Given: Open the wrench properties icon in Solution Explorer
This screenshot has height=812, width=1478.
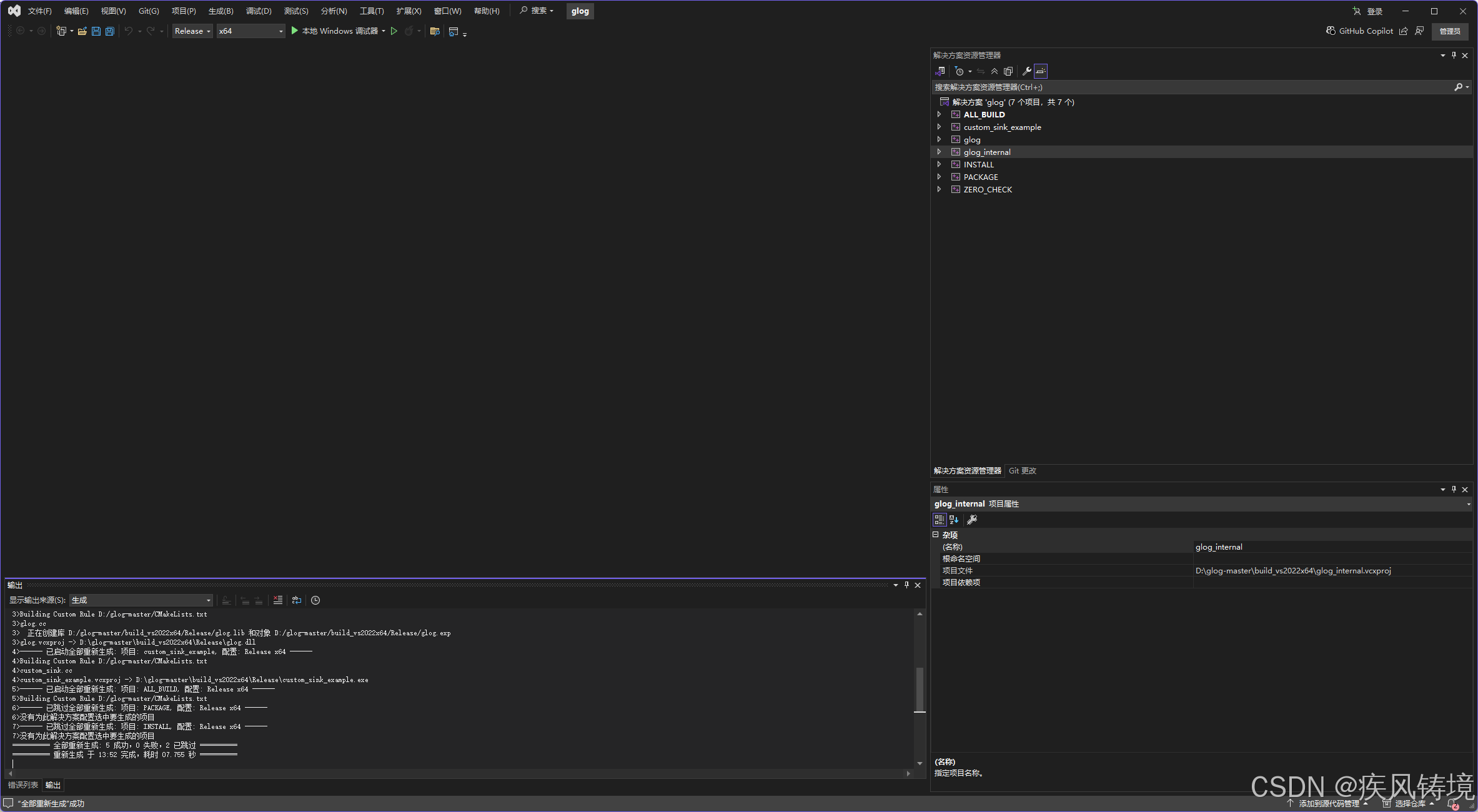Looking at the screenshot, I should [x=1026, y=71].
